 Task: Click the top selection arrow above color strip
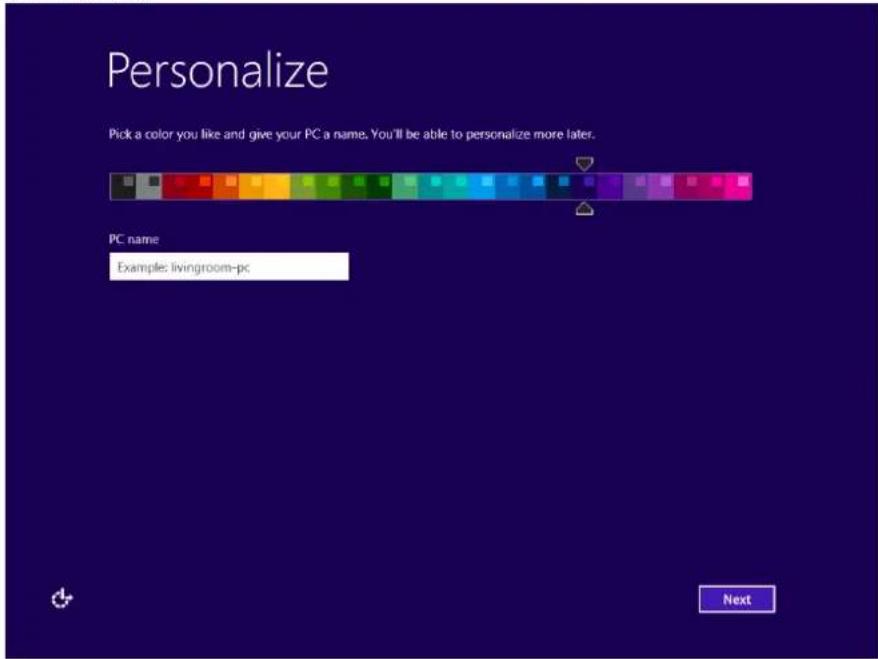click(x=584, y=163)
